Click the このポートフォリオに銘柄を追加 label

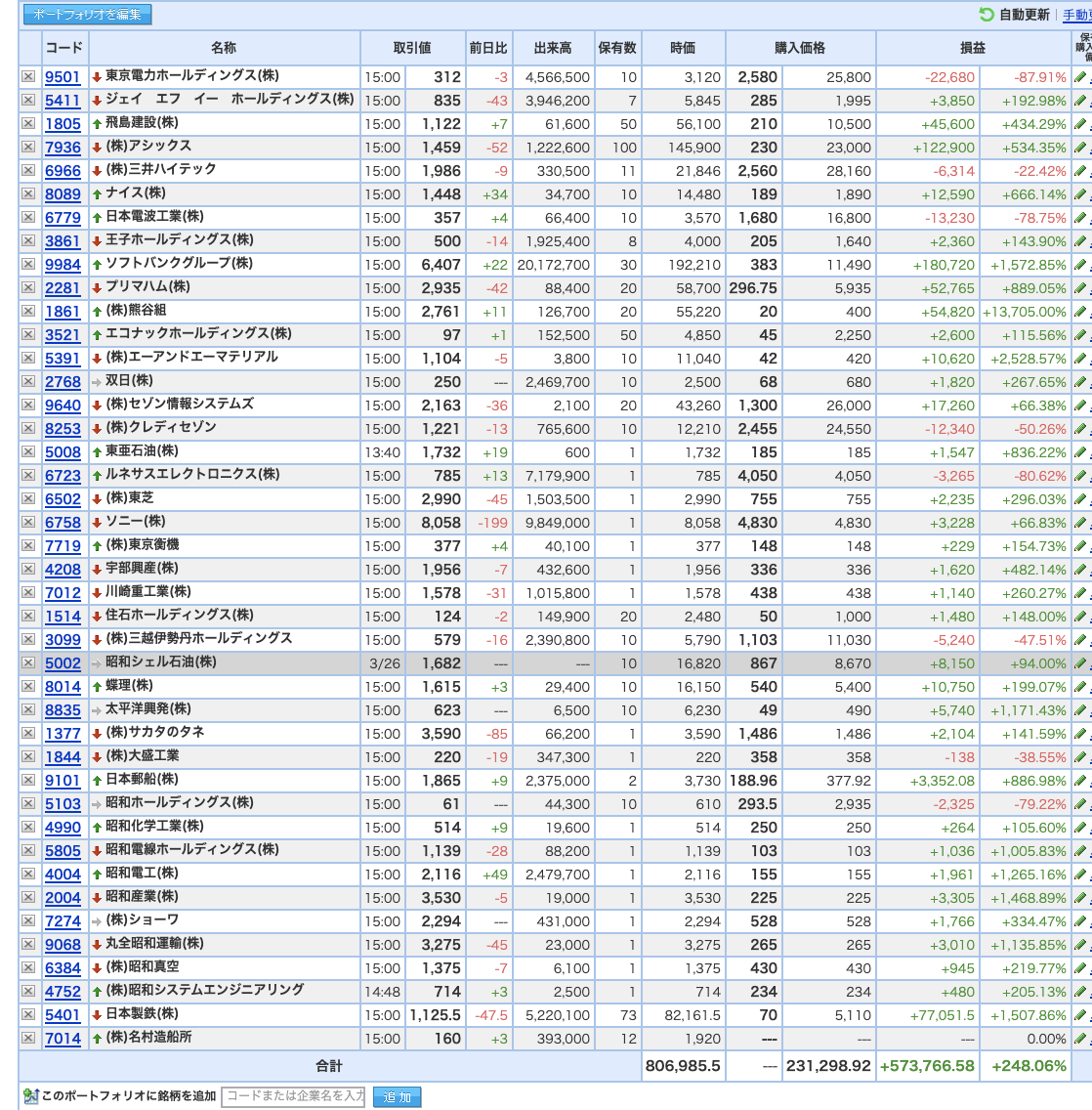pyautogui.click(x=129, y=1096)
